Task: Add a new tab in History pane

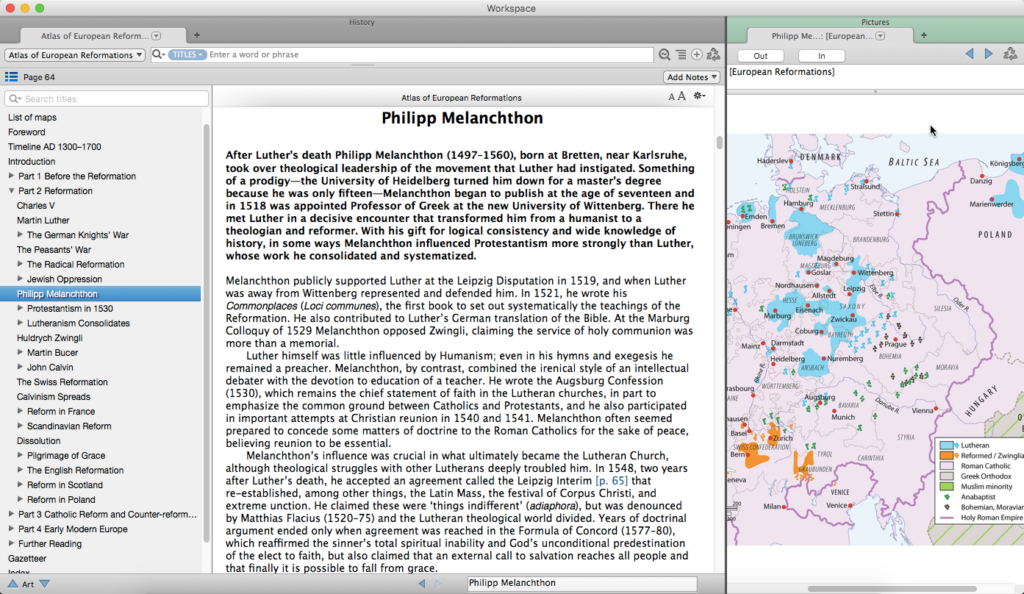Action: coord(196,35)
